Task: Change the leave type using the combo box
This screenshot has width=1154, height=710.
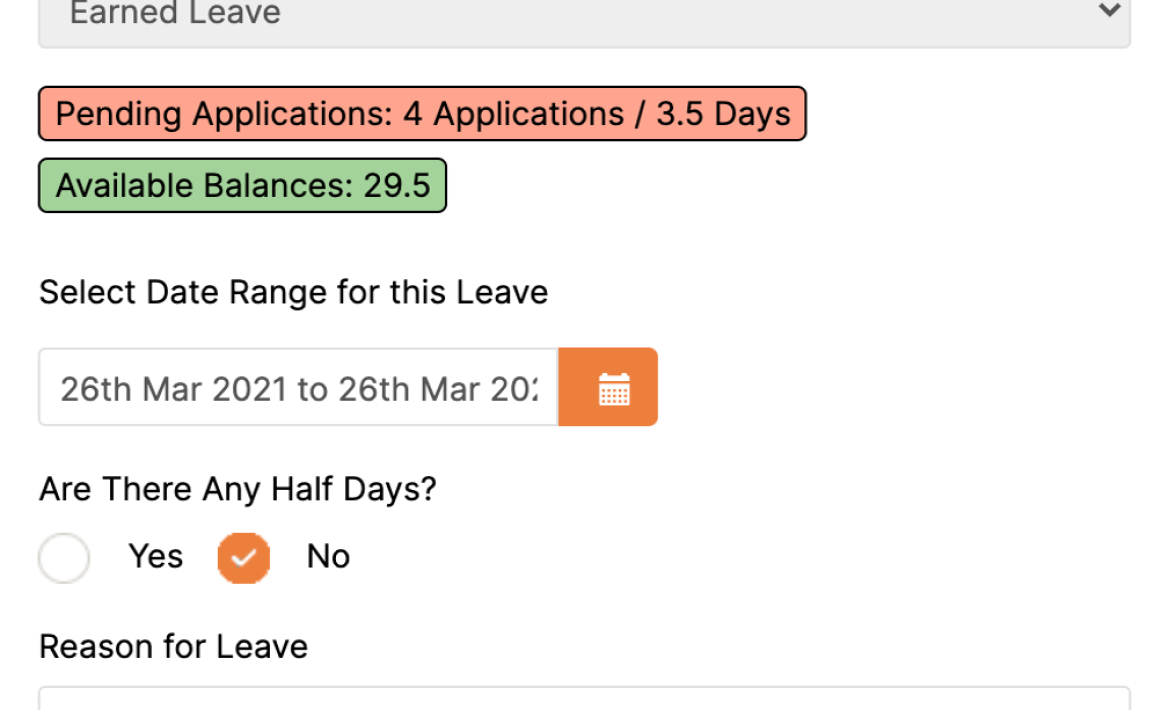Action: click(x=577, y=14)
